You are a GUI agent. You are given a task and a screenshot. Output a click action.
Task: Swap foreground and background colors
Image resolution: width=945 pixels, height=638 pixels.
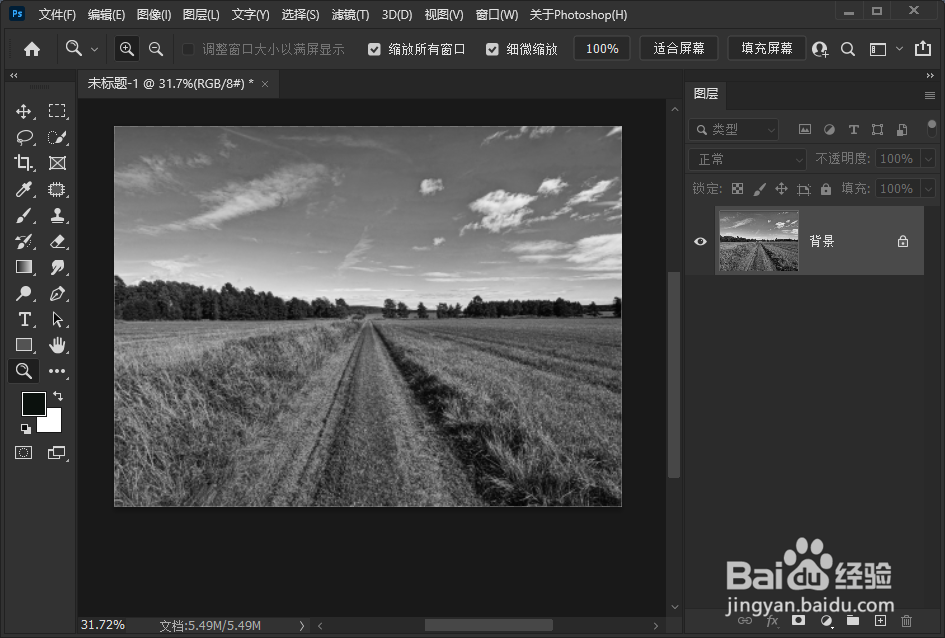pos(58,396)
